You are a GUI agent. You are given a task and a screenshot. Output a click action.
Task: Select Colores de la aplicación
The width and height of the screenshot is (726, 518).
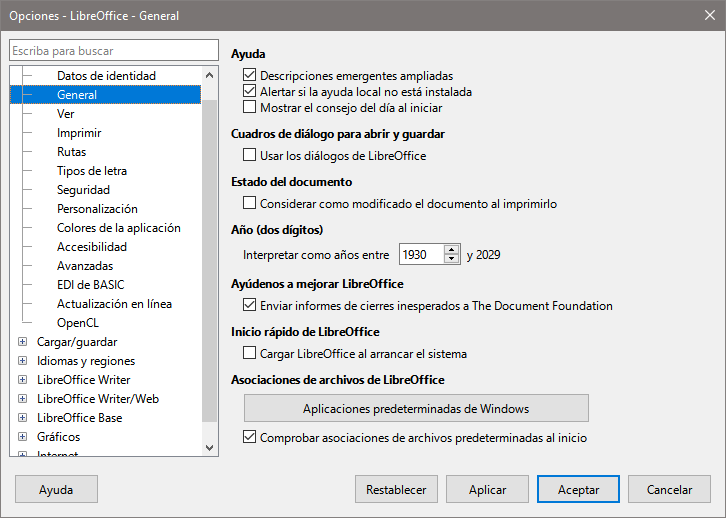click(x=119, y=228)
